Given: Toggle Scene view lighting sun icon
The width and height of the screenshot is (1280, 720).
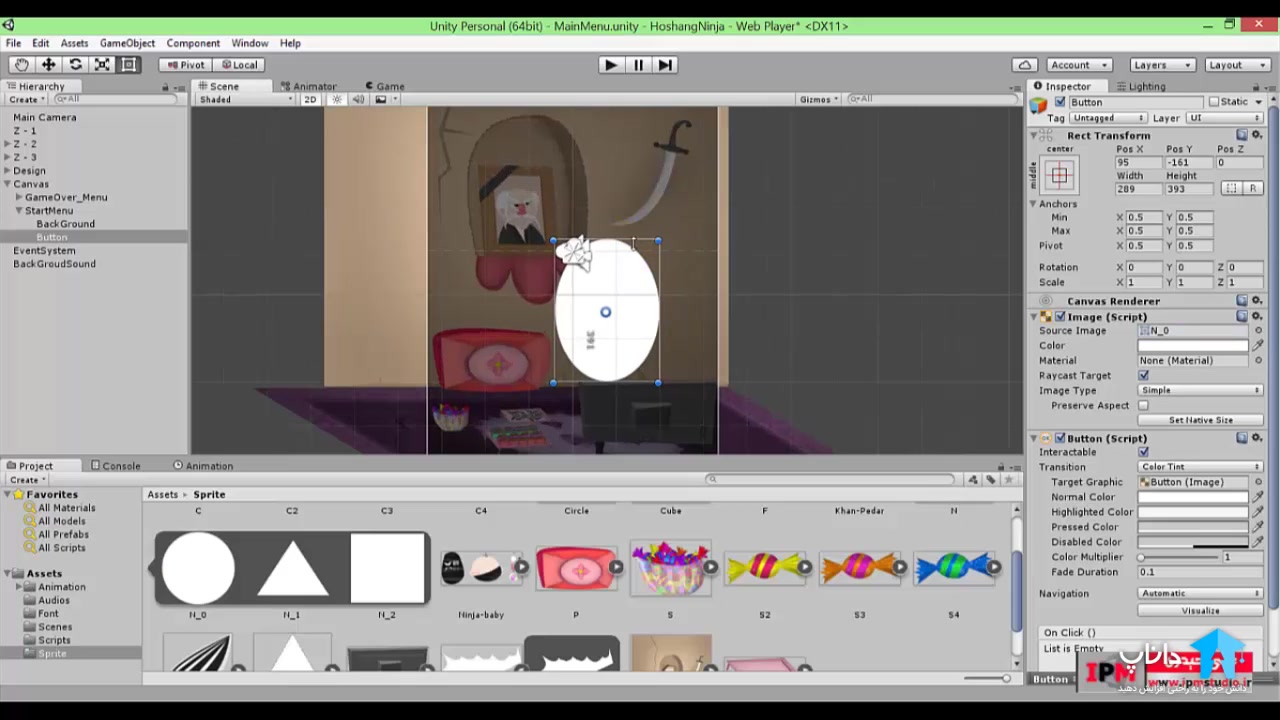Looking at the screenshot, I should coord(337,99).
